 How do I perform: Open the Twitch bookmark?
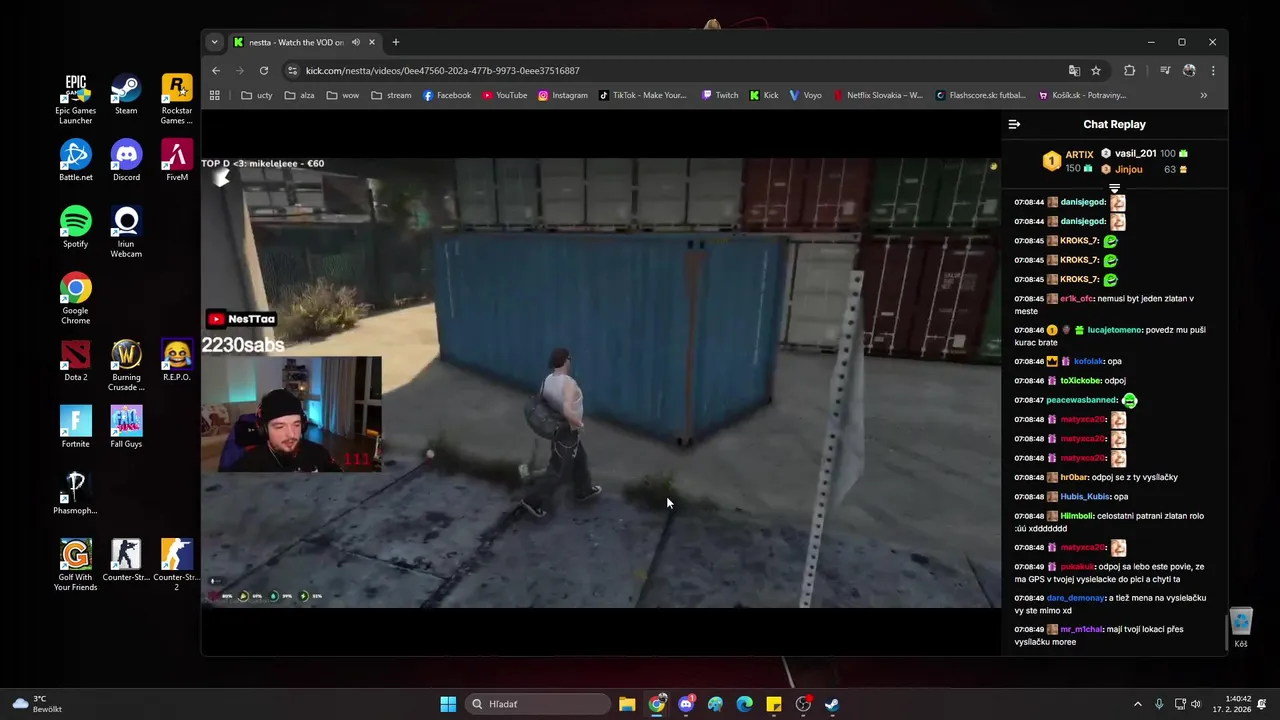pos(720,95)
